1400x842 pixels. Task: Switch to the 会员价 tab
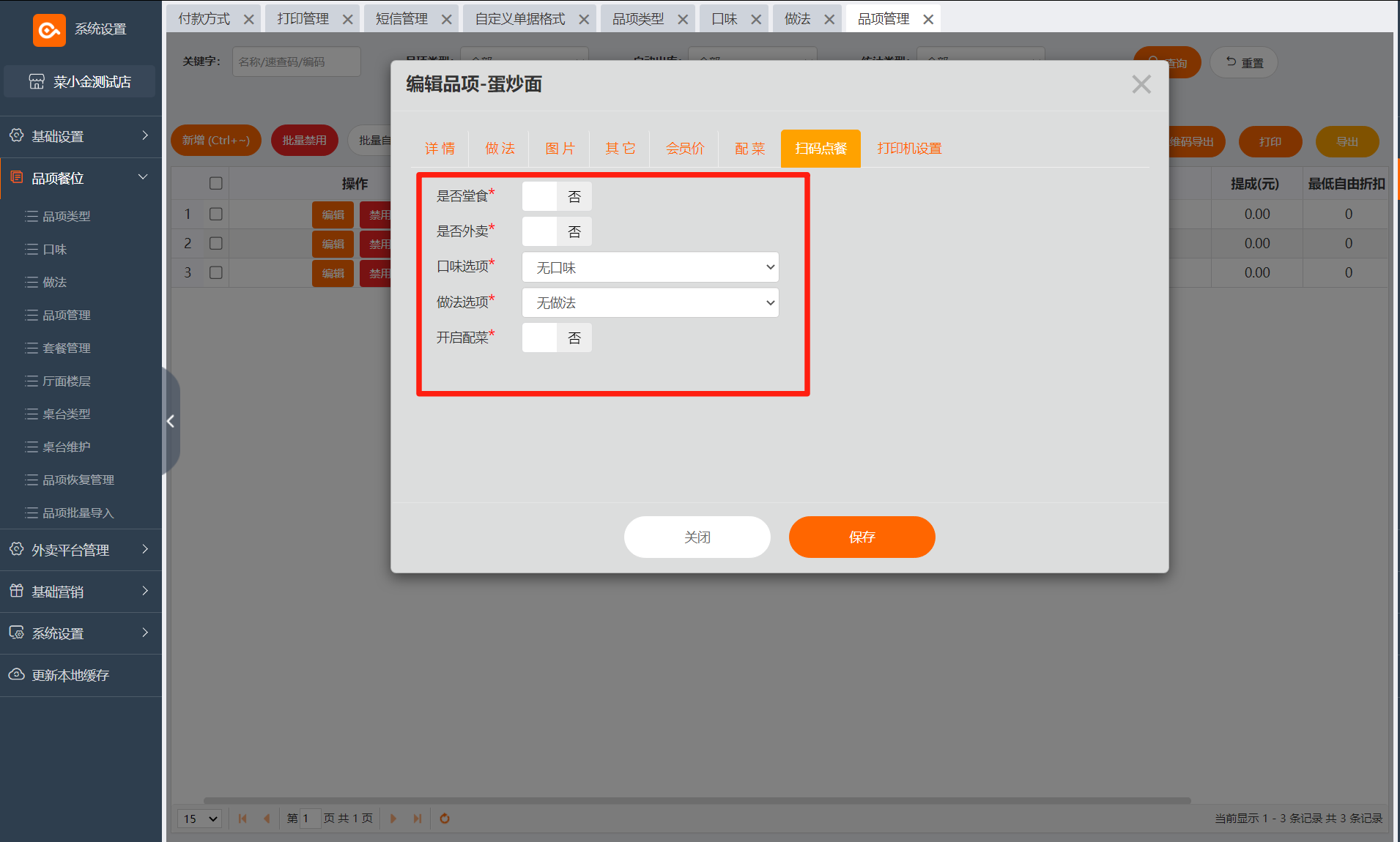point(685,149)
